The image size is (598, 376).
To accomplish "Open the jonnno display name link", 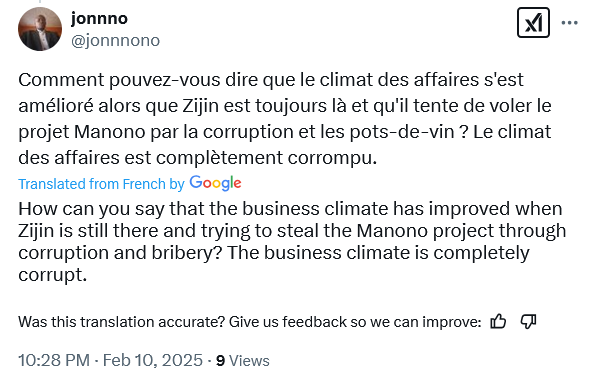I will [99, 18].
